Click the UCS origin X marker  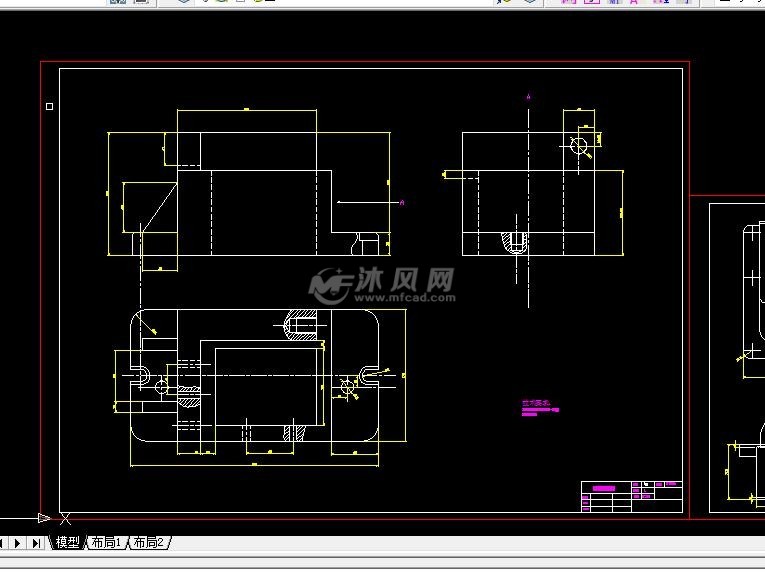pos(65,518)
